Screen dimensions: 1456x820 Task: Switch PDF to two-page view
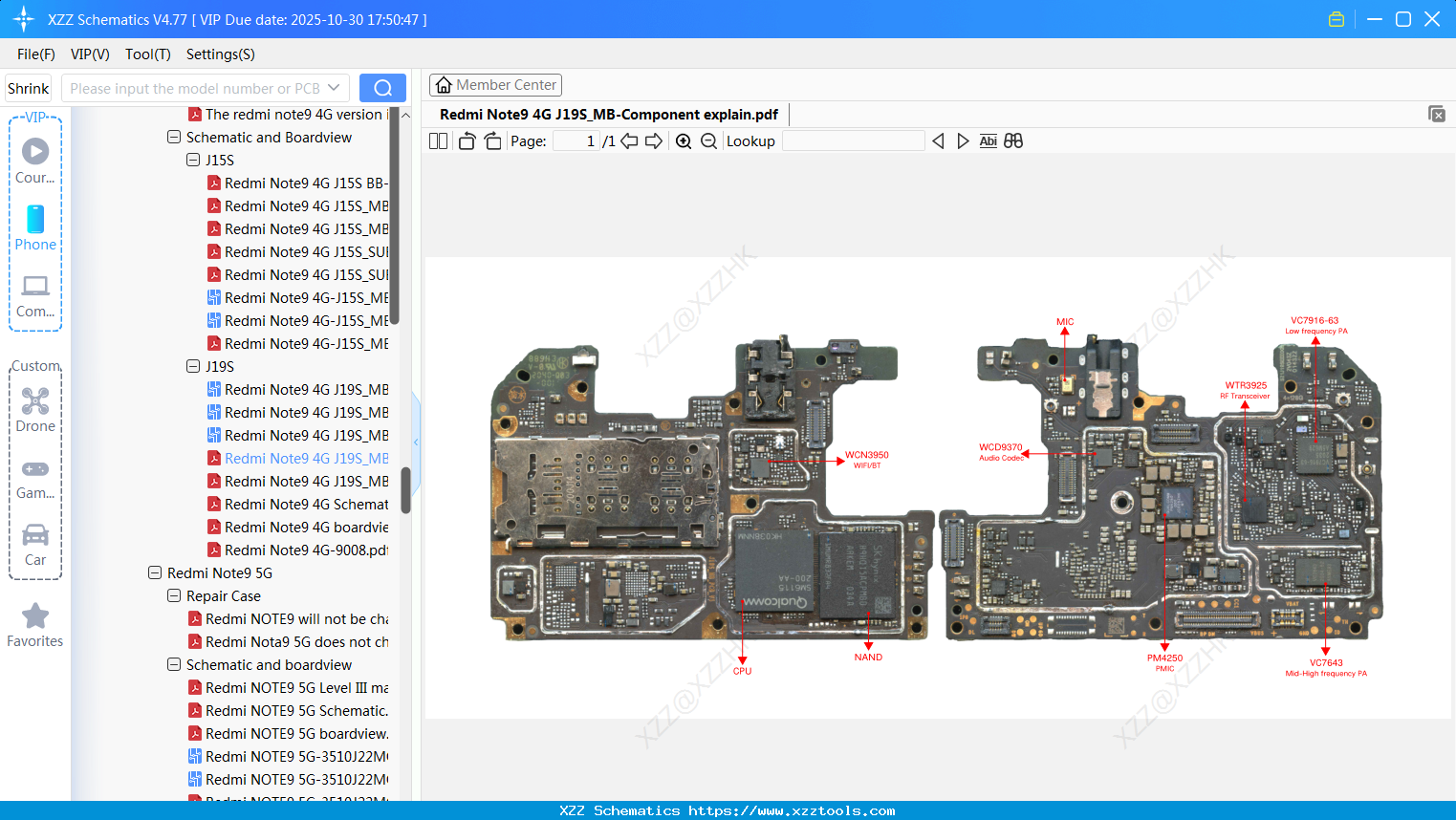click(x=438, y=140)
